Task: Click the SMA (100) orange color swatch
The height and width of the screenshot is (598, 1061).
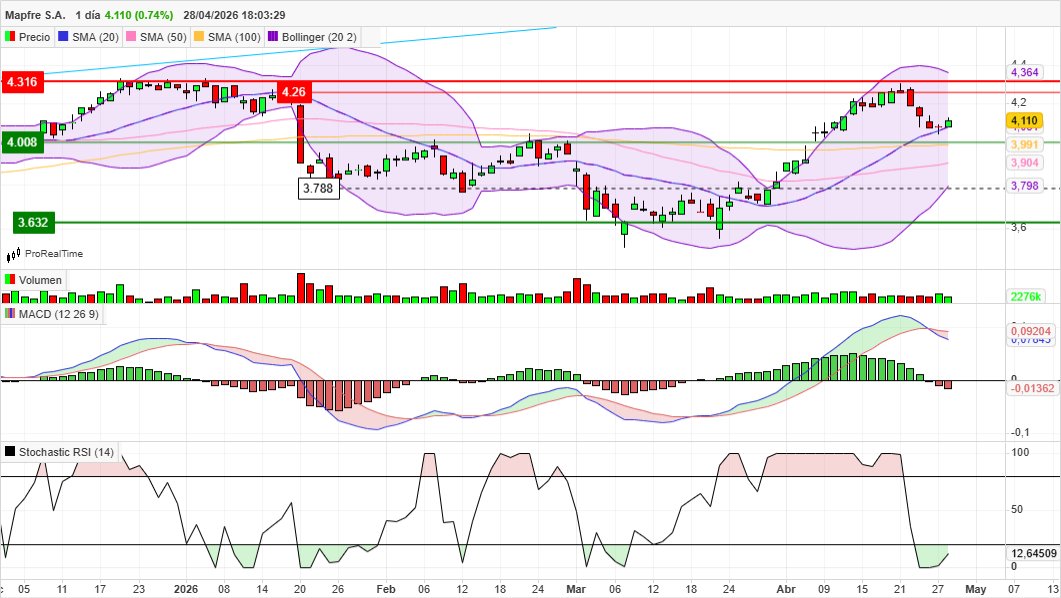Action: [199, 37]
